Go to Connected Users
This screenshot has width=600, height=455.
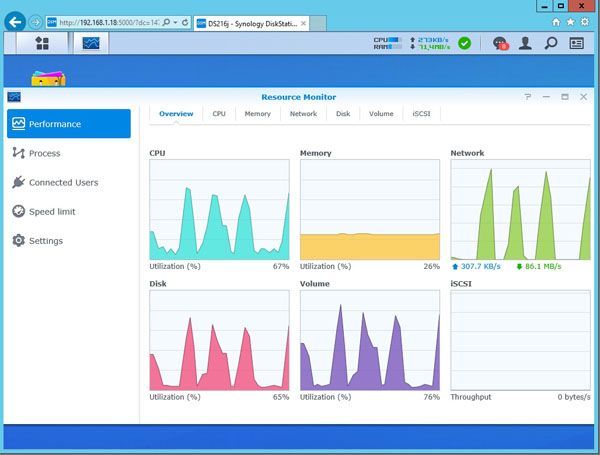point(63,182)
